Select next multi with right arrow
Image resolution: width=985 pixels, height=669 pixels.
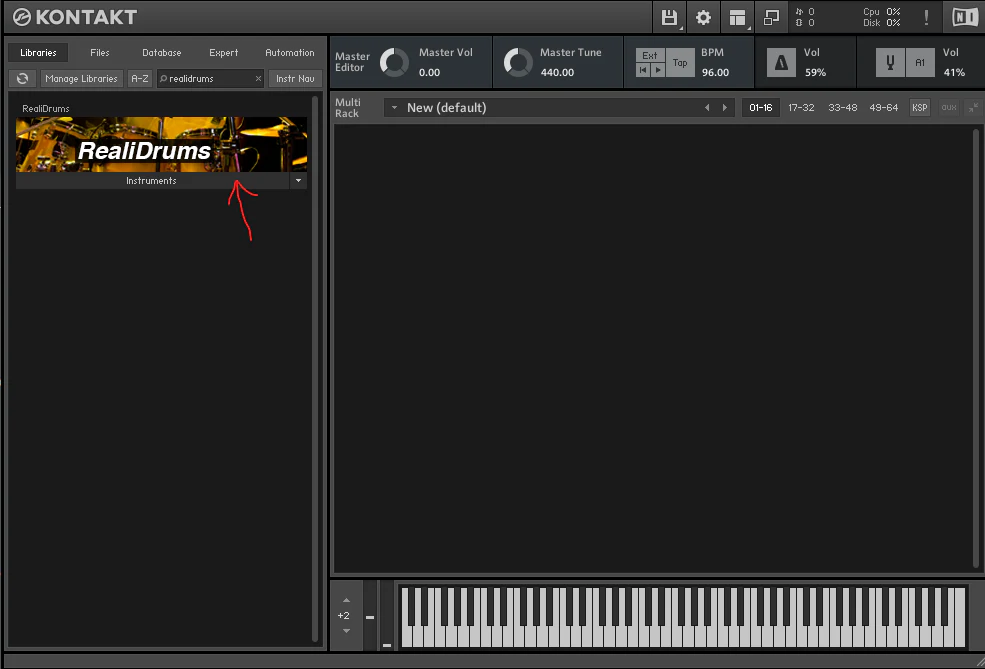[725, 107]
